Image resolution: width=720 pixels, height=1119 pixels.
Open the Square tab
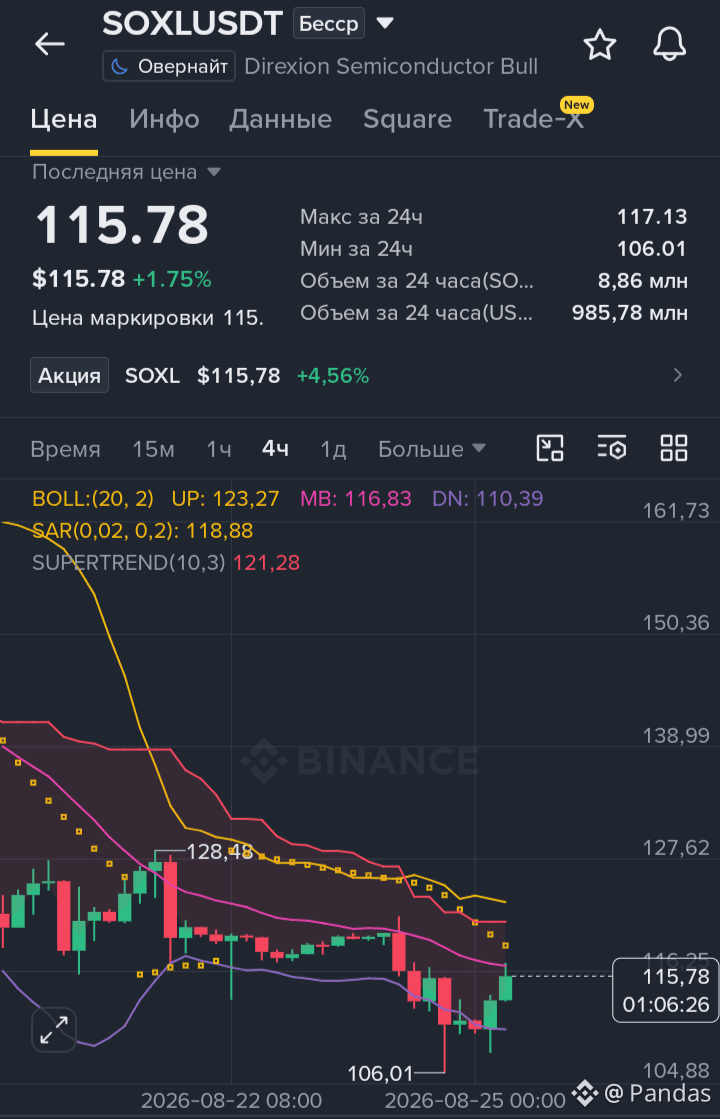407,119
